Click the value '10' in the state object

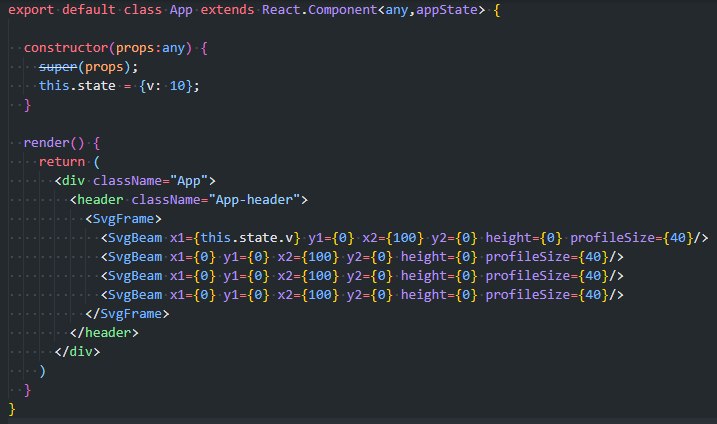point(177,86)
